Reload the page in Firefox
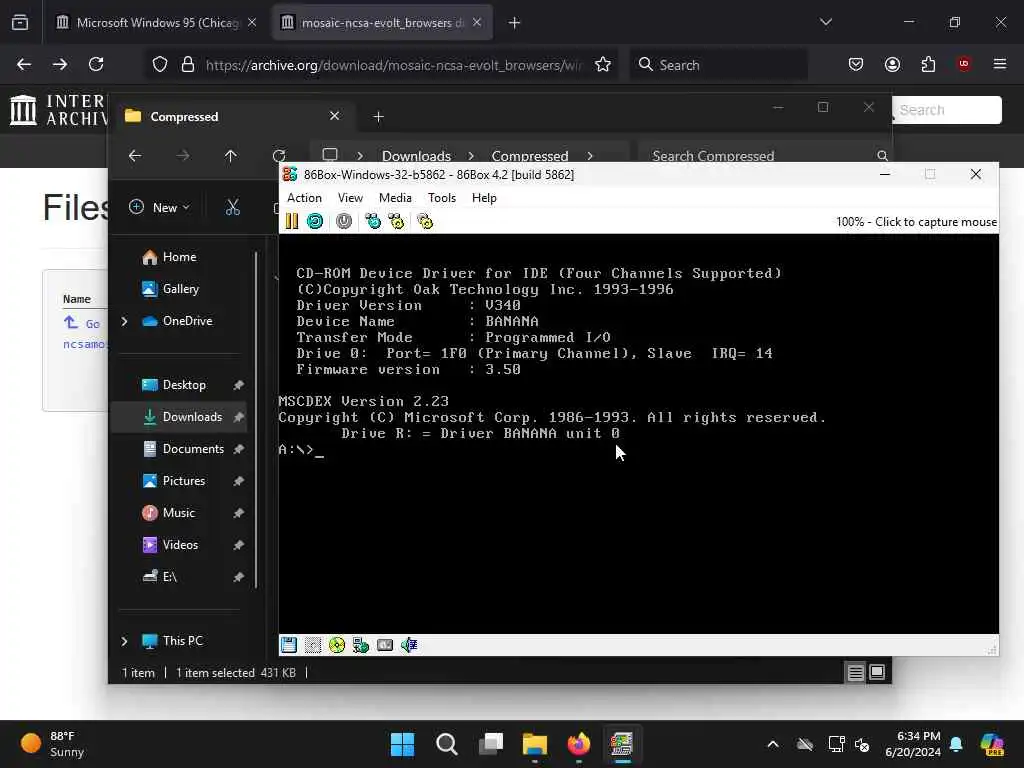The height and width of the screenshot is (768, 1024). [96, 64]
